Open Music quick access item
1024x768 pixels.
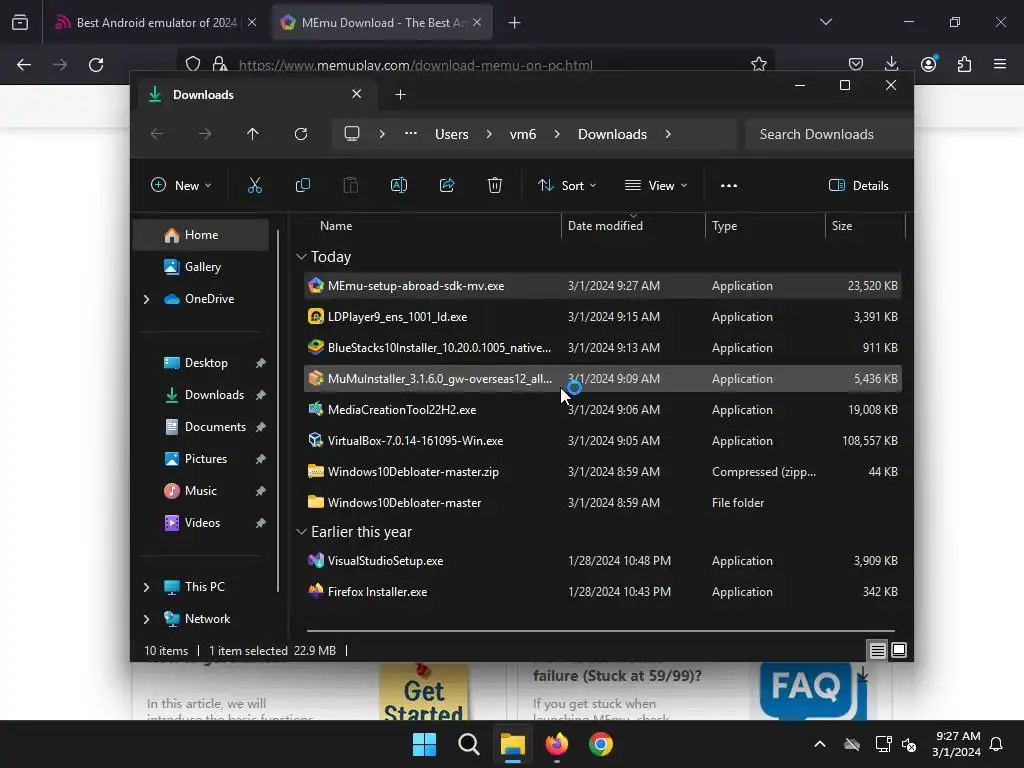point(200,491)
